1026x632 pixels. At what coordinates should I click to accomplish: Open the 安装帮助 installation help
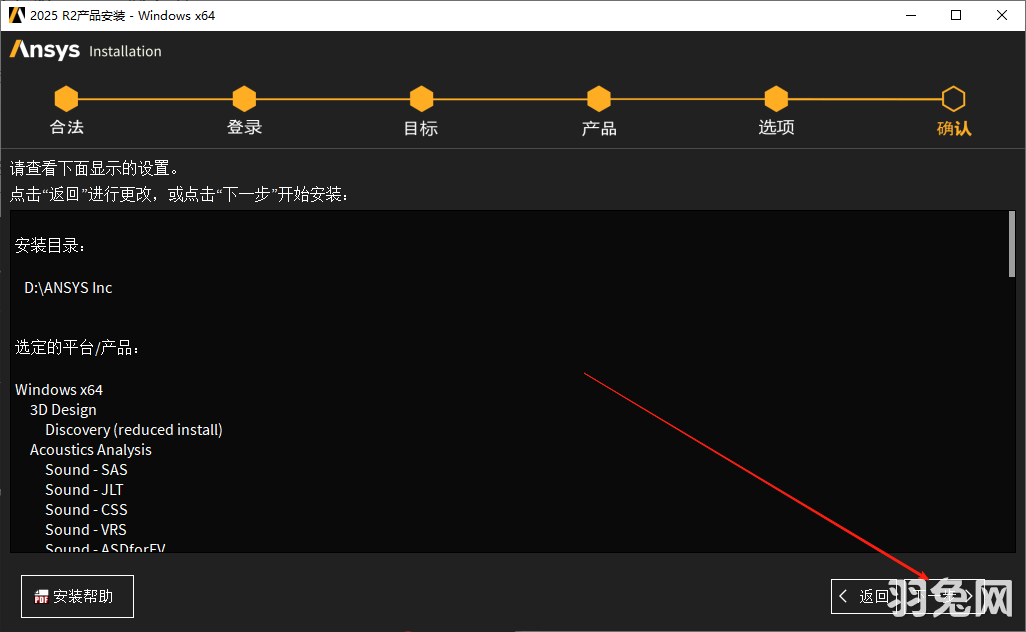77,596
